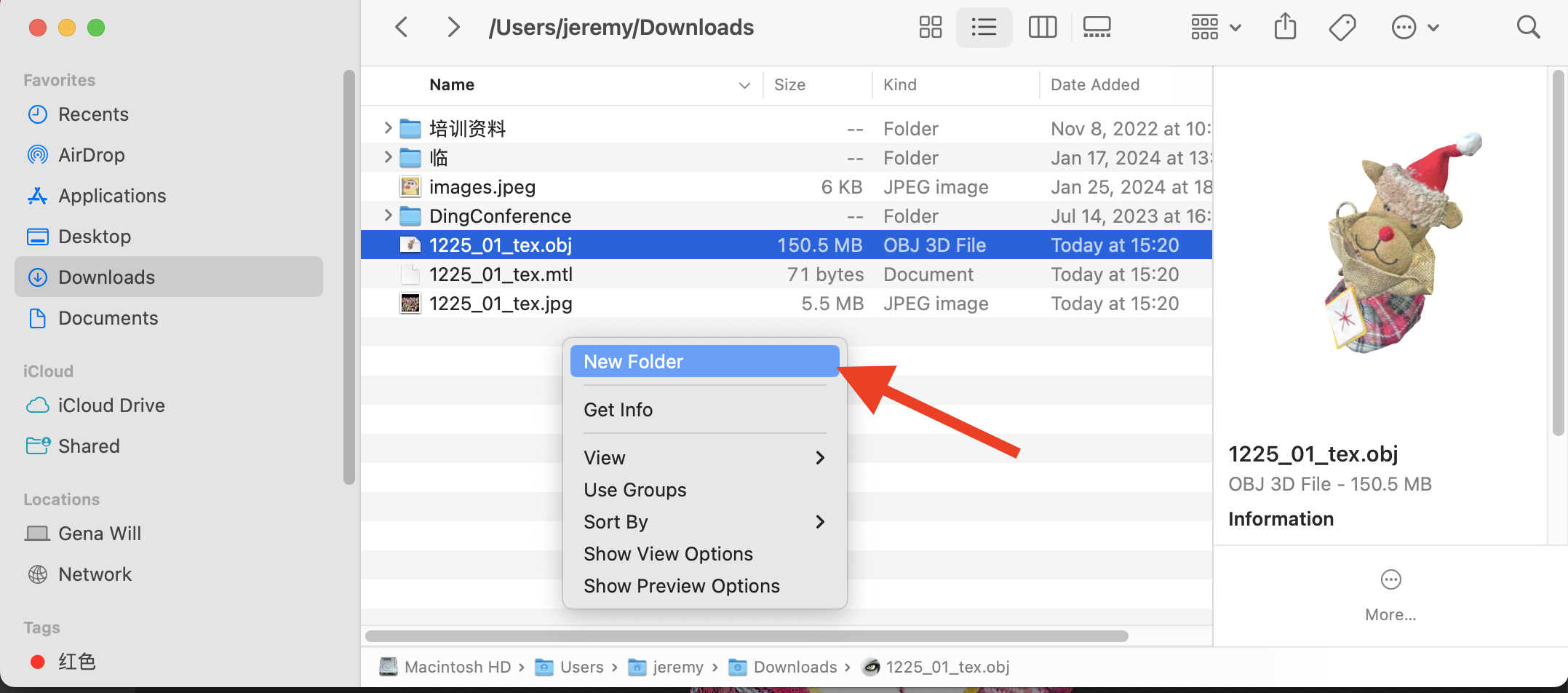The image size is (1568, 693).
Task: Switch to gallery view
Action: (1097, 28)
